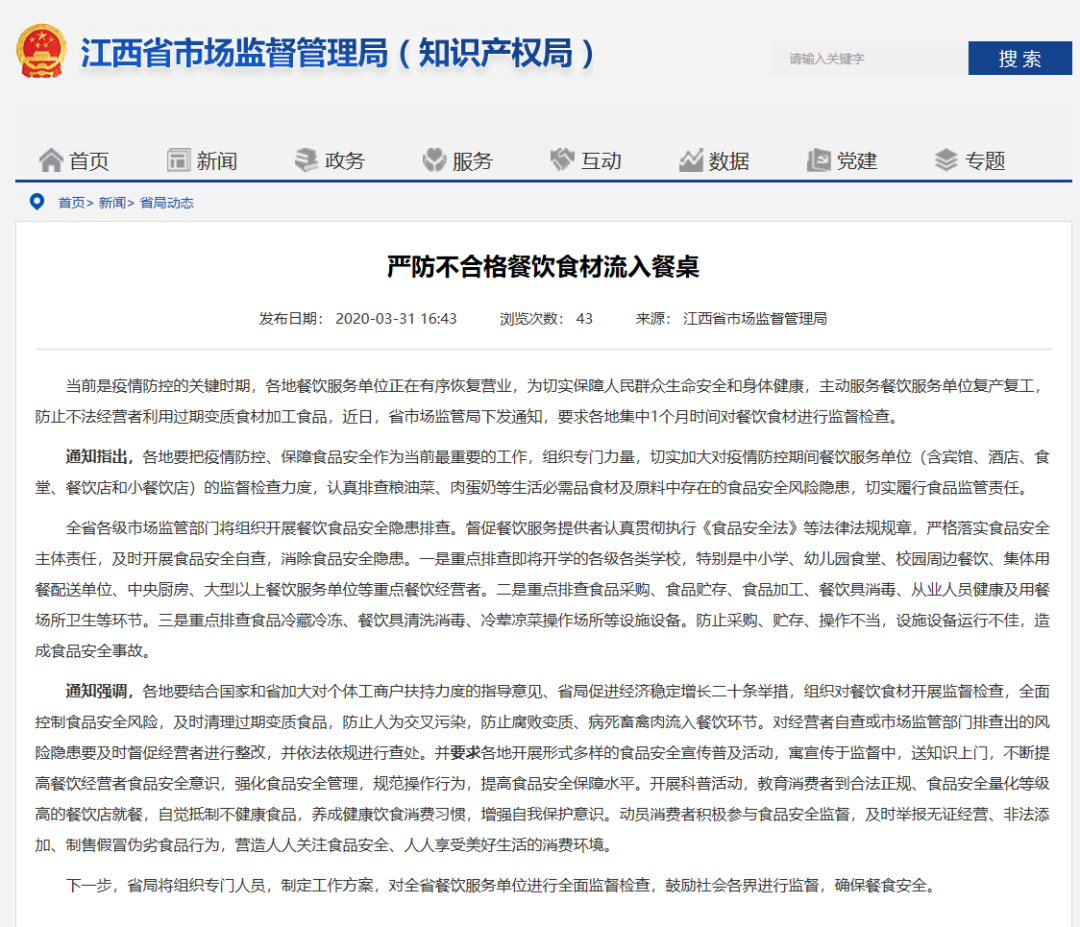The width and height of the screenshot is (1080, 927).
Task: Go to 首页 via the breadcrumb
Action: point(71,202)
